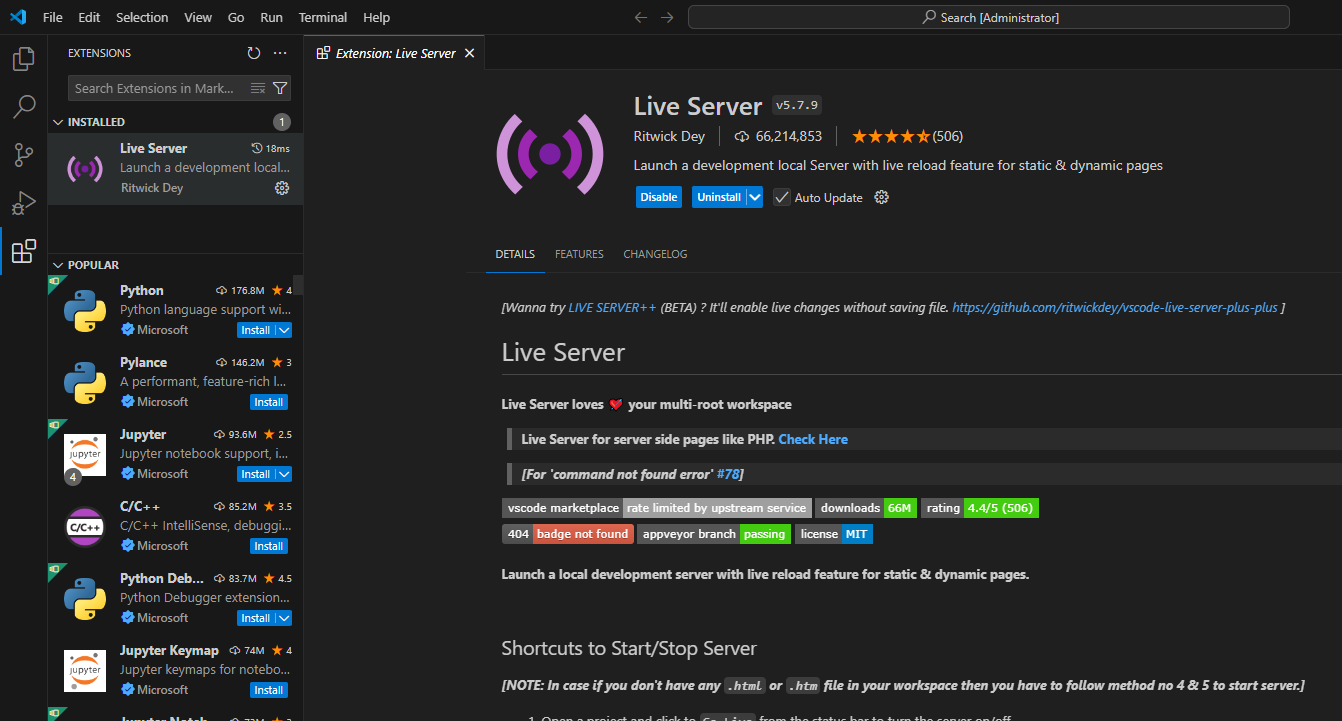Select the C/C++ extension icon
Screen dimensions: 1342x721
point(85,526)
